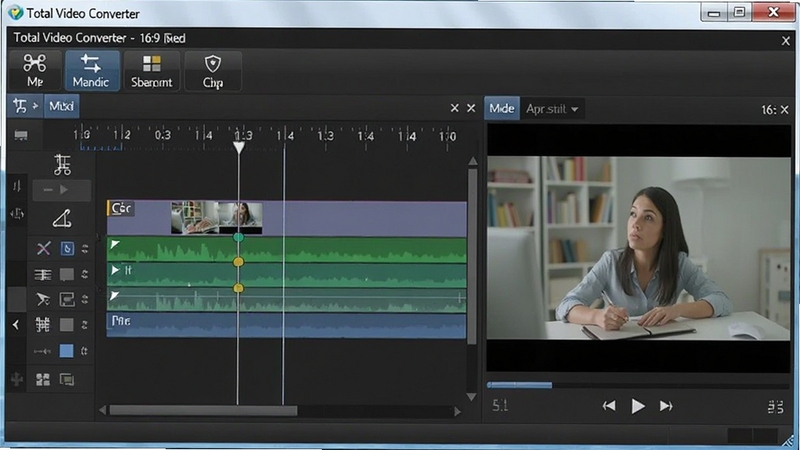Select the Mandic toolbar button
The width and height of the screenshot is (800, 450).
[x=91, y=70]
